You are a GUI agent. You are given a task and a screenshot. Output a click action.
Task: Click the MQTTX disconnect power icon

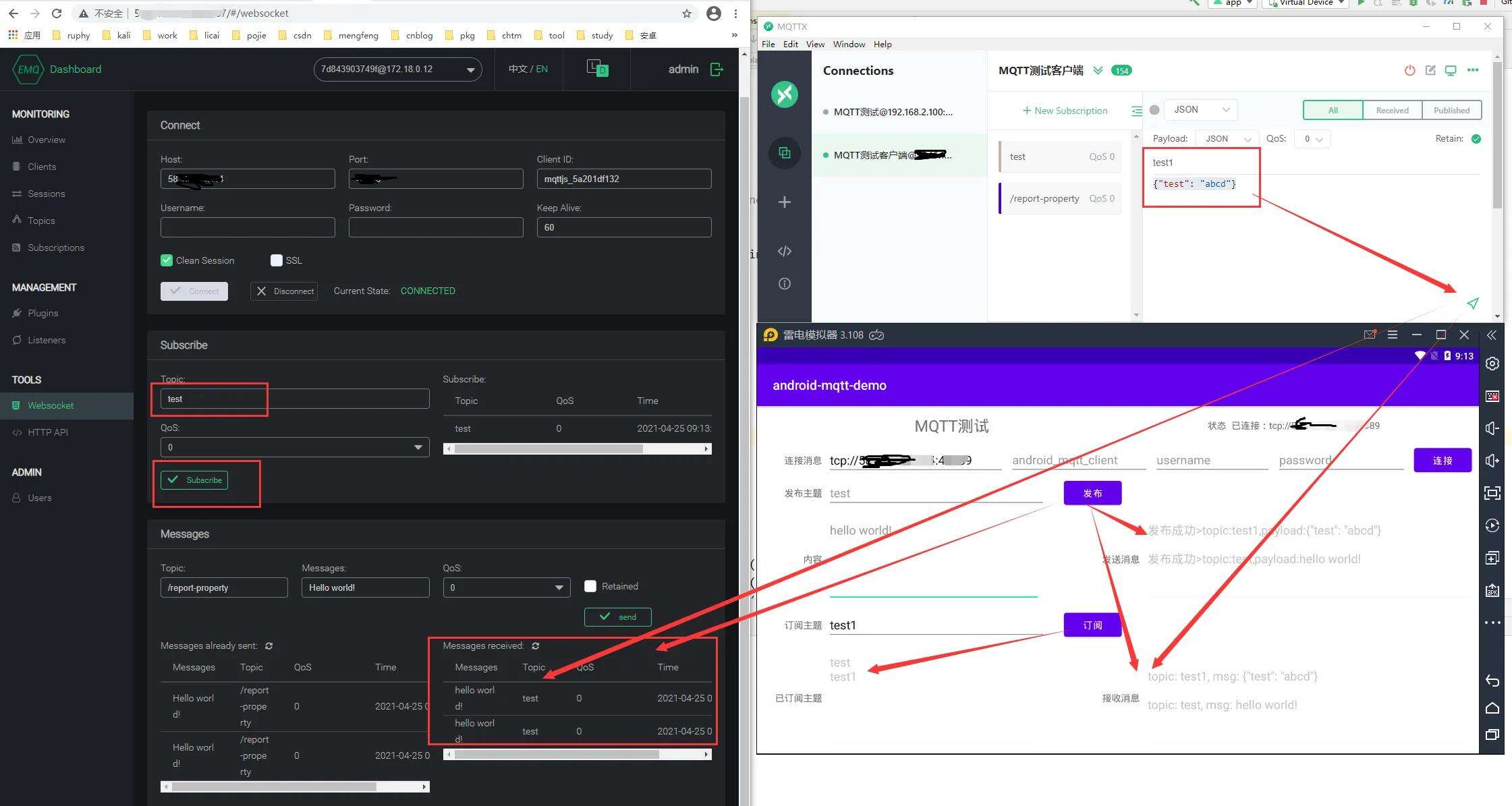pyautogui.click(x=1409, y=70)
